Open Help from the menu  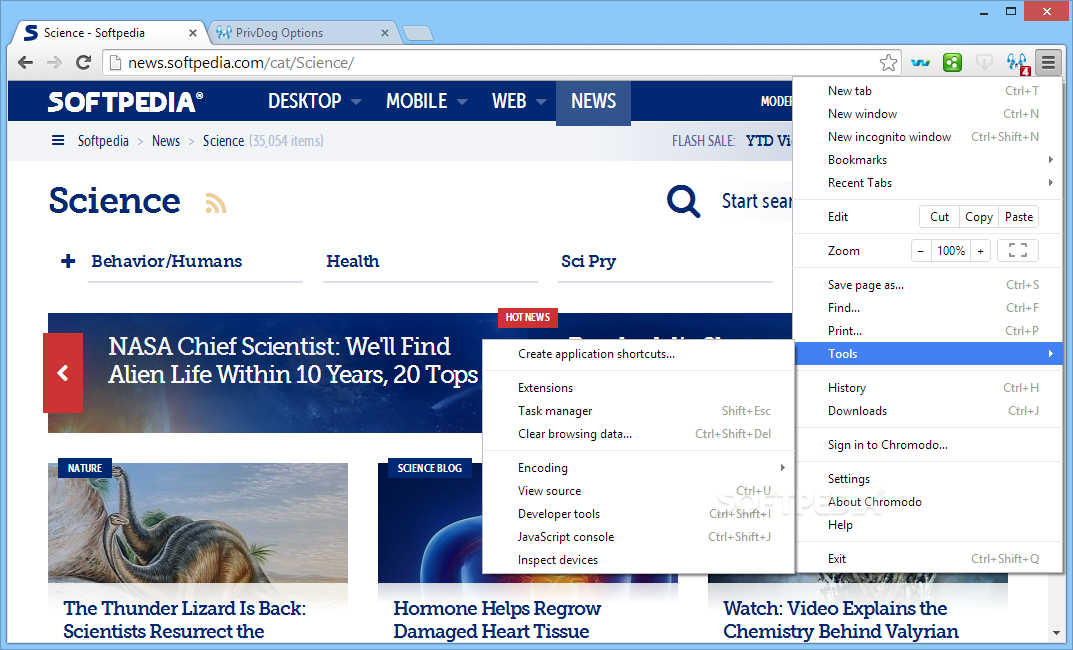pos(927,525)
